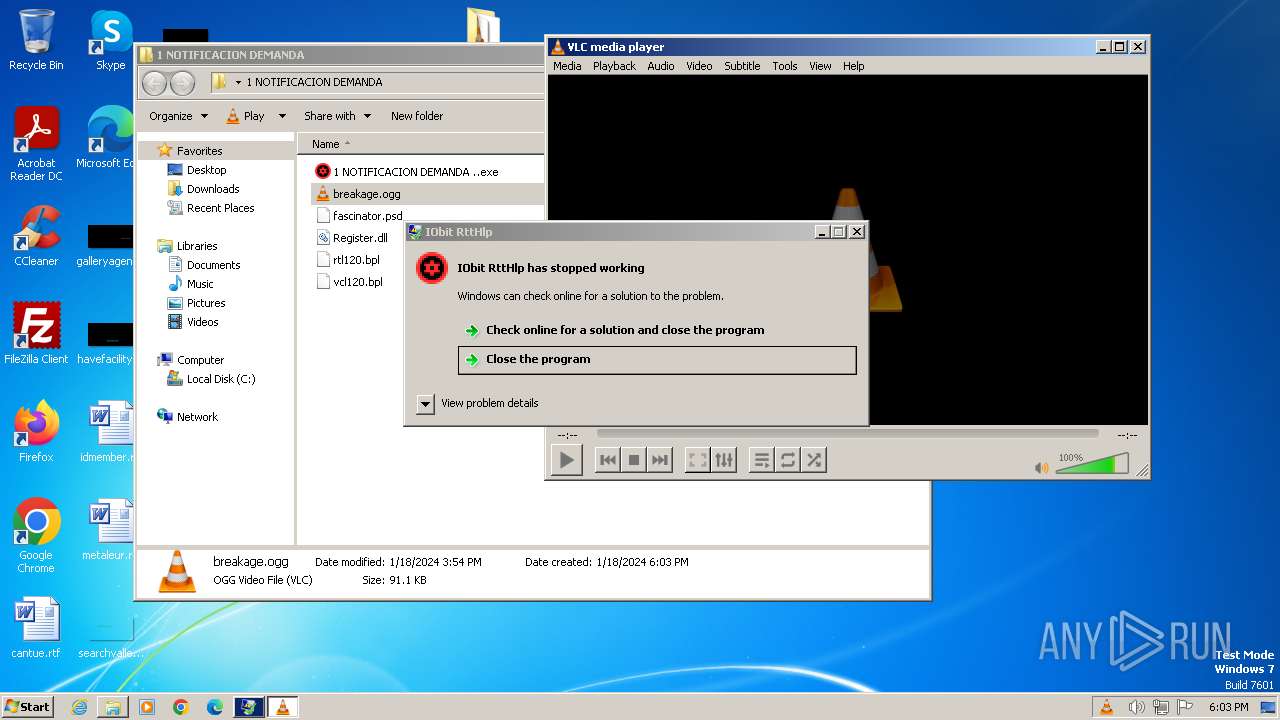This screenshot has width=1280, height=720.
Task: Sort files by Name column
Action: coord(326,144)
